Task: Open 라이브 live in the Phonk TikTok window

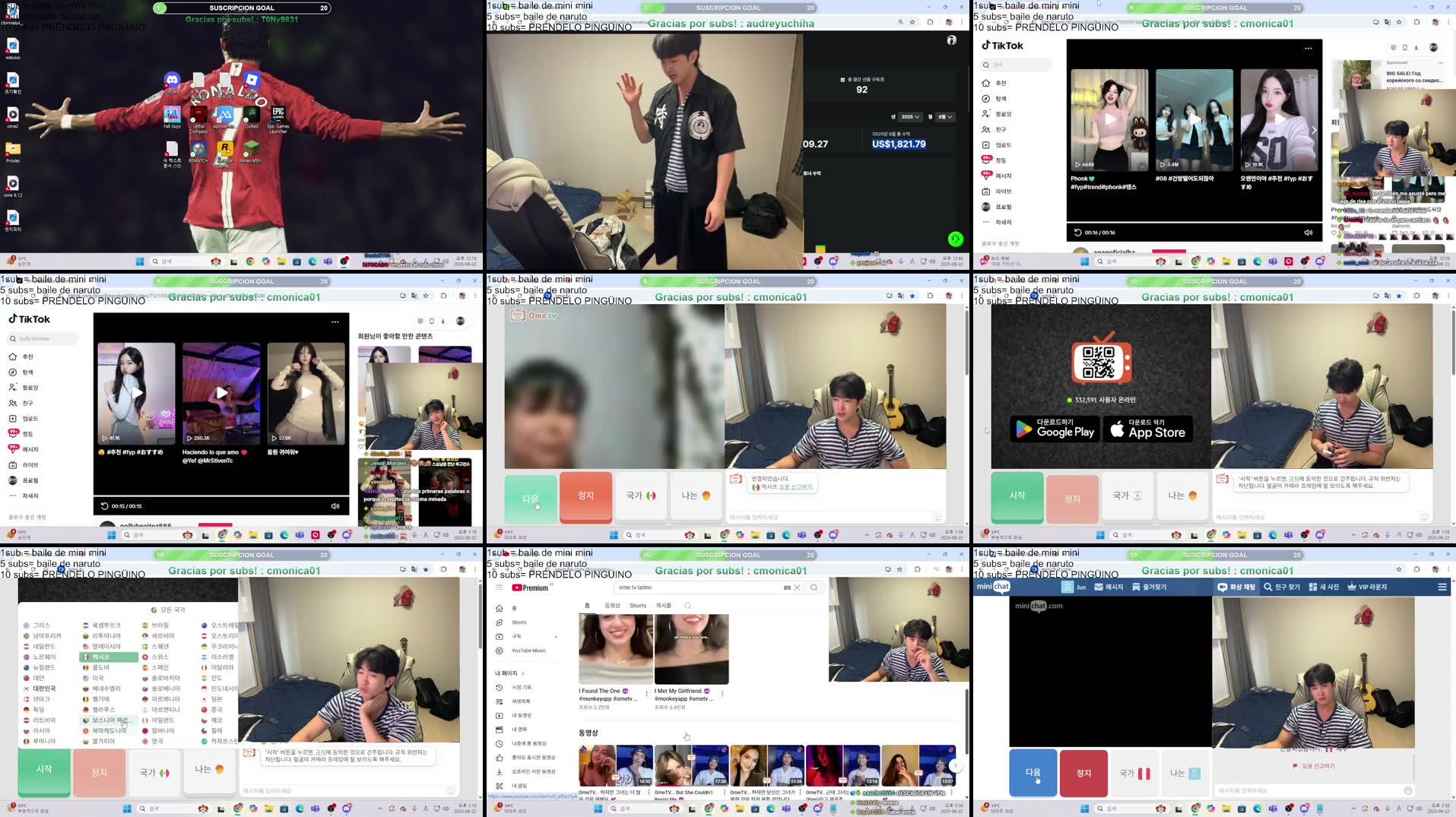Action: pos(996,192)
